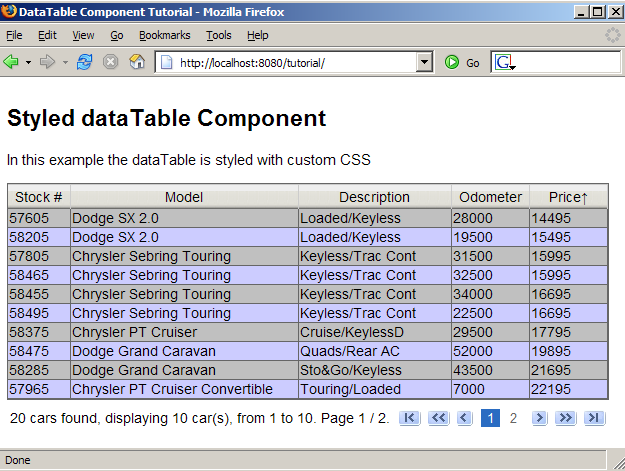Go to page 2 of results
This screenshot has width=625, height=471.
514,418
